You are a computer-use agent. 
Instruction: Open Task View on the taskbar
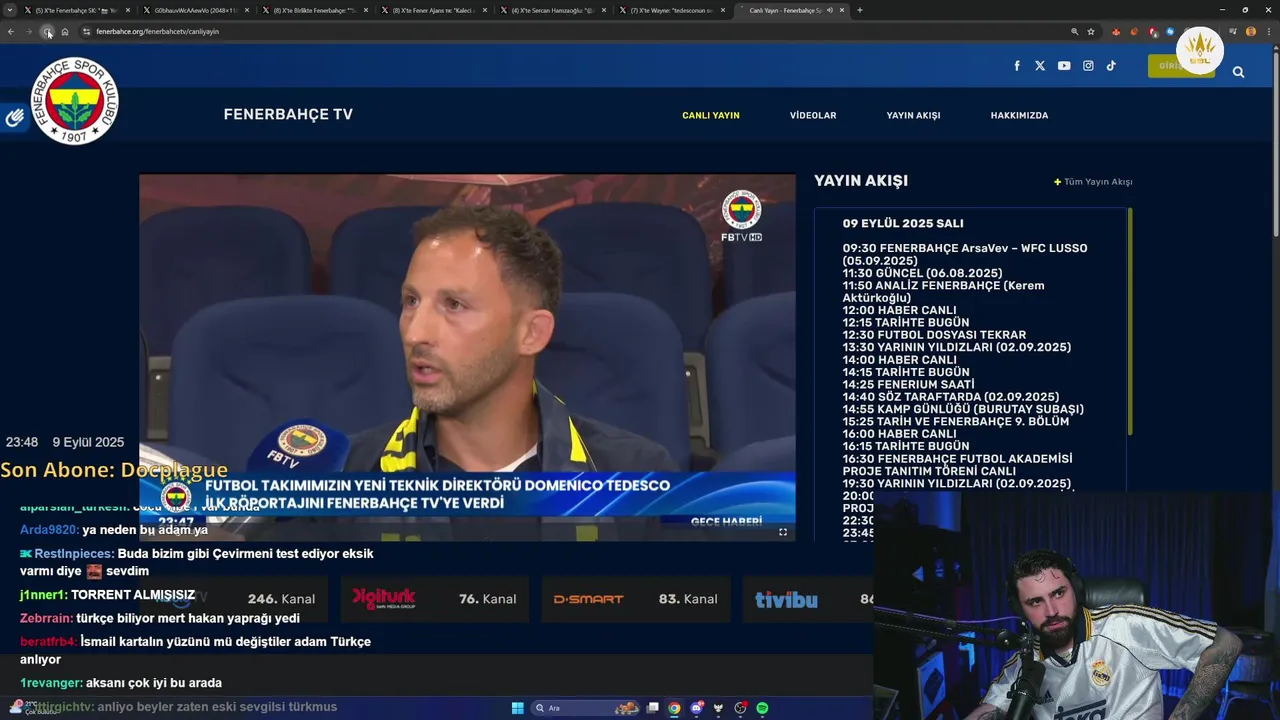click(x=653, y=708)
